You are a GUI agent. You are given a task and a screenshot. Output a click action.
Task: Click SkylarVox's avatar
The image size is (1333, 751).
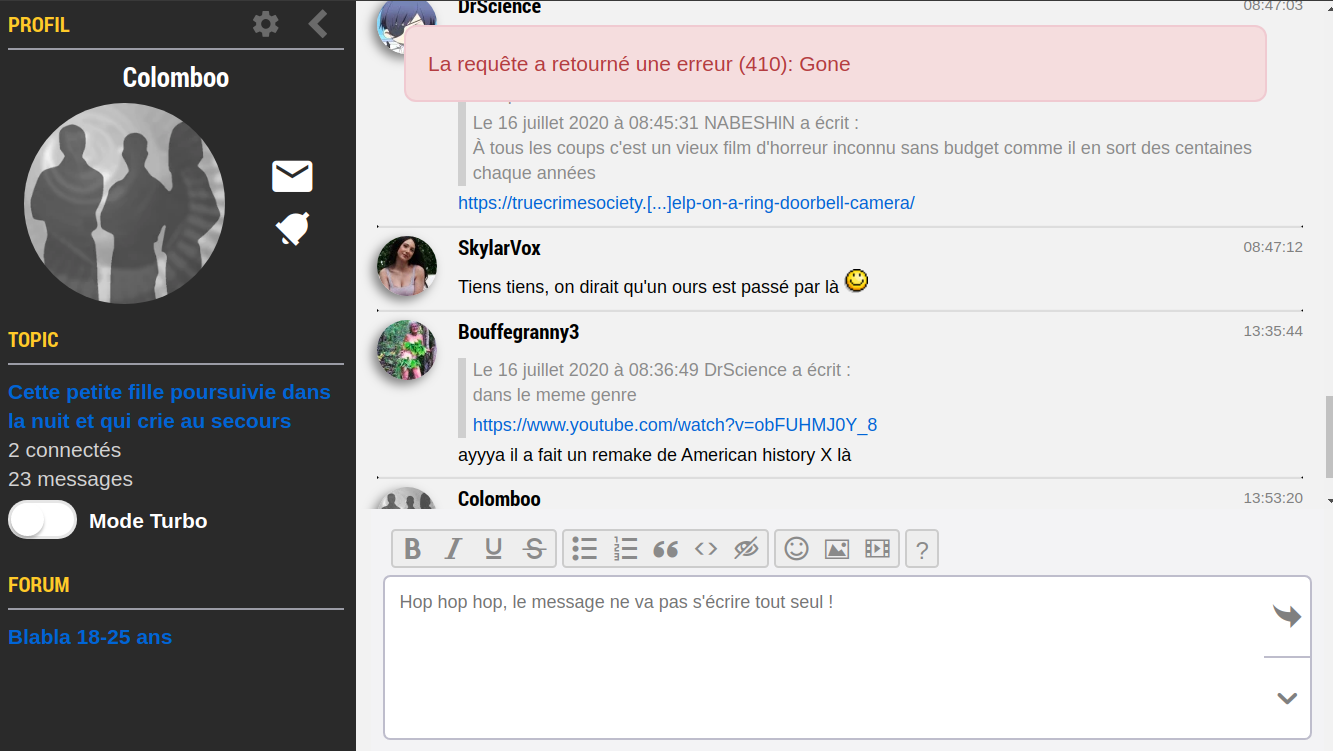tap(407, 266)
